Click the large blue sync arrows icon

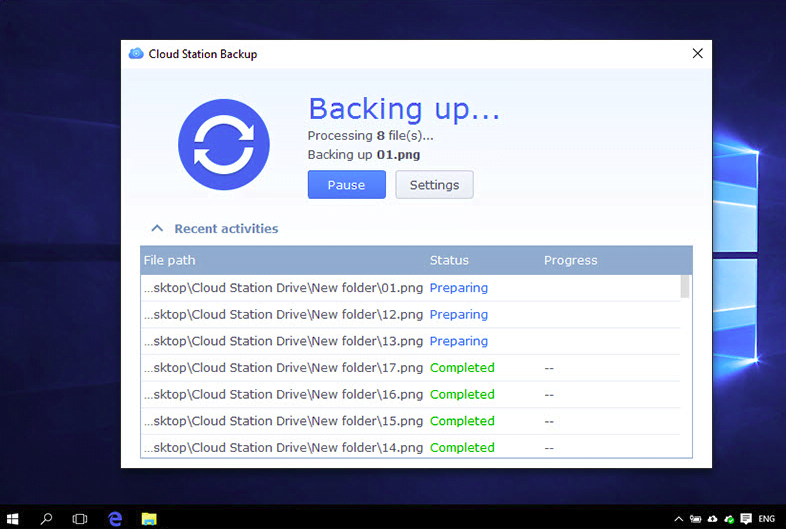click(x=224, y=144)
